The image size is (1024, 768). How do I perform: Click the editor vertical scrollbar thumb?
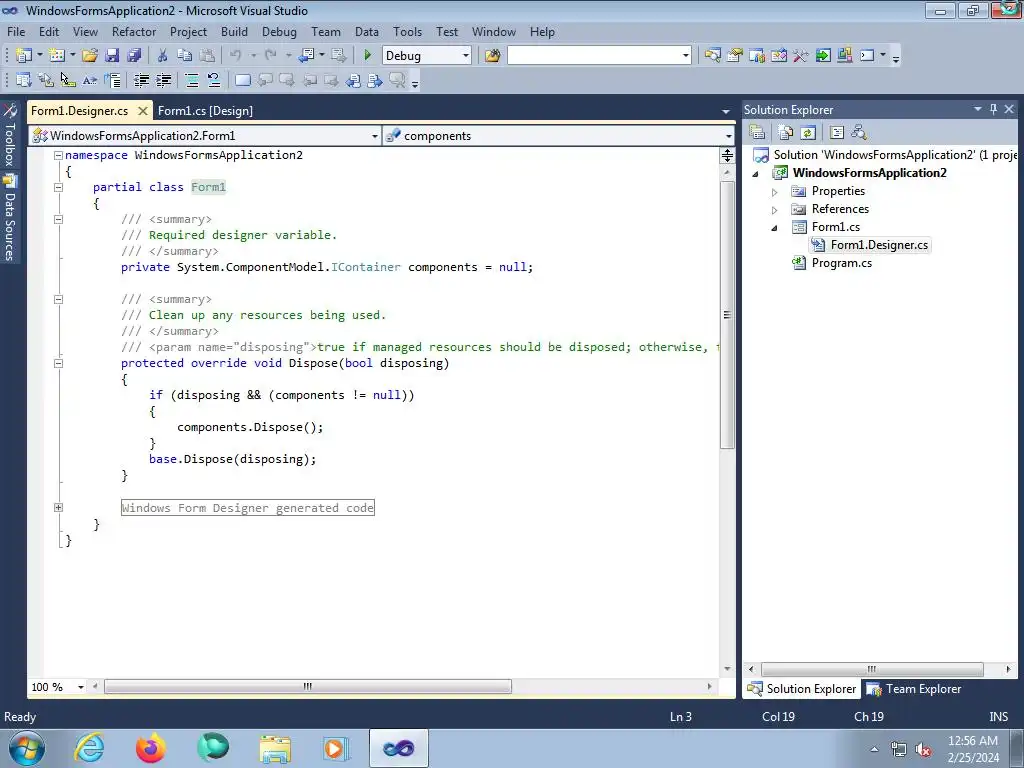[x=727, y=315]
